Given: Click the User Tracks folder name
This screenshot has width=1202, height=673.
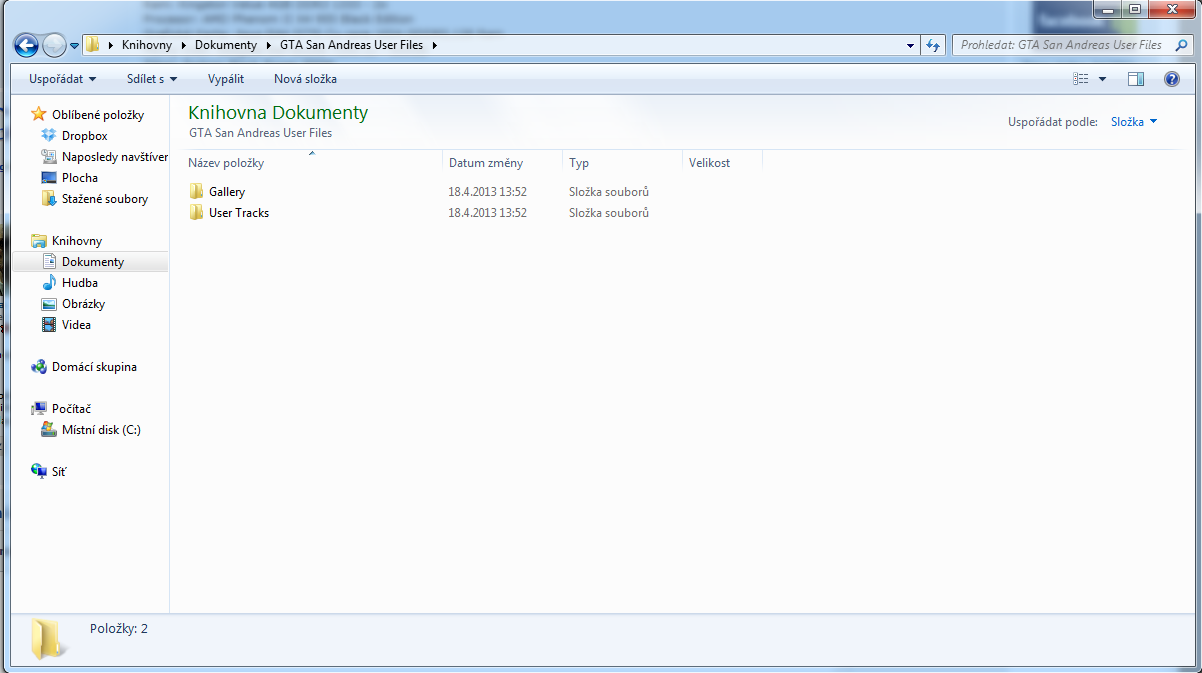Looking at the screenshot, I should click(x=239, y=212).
